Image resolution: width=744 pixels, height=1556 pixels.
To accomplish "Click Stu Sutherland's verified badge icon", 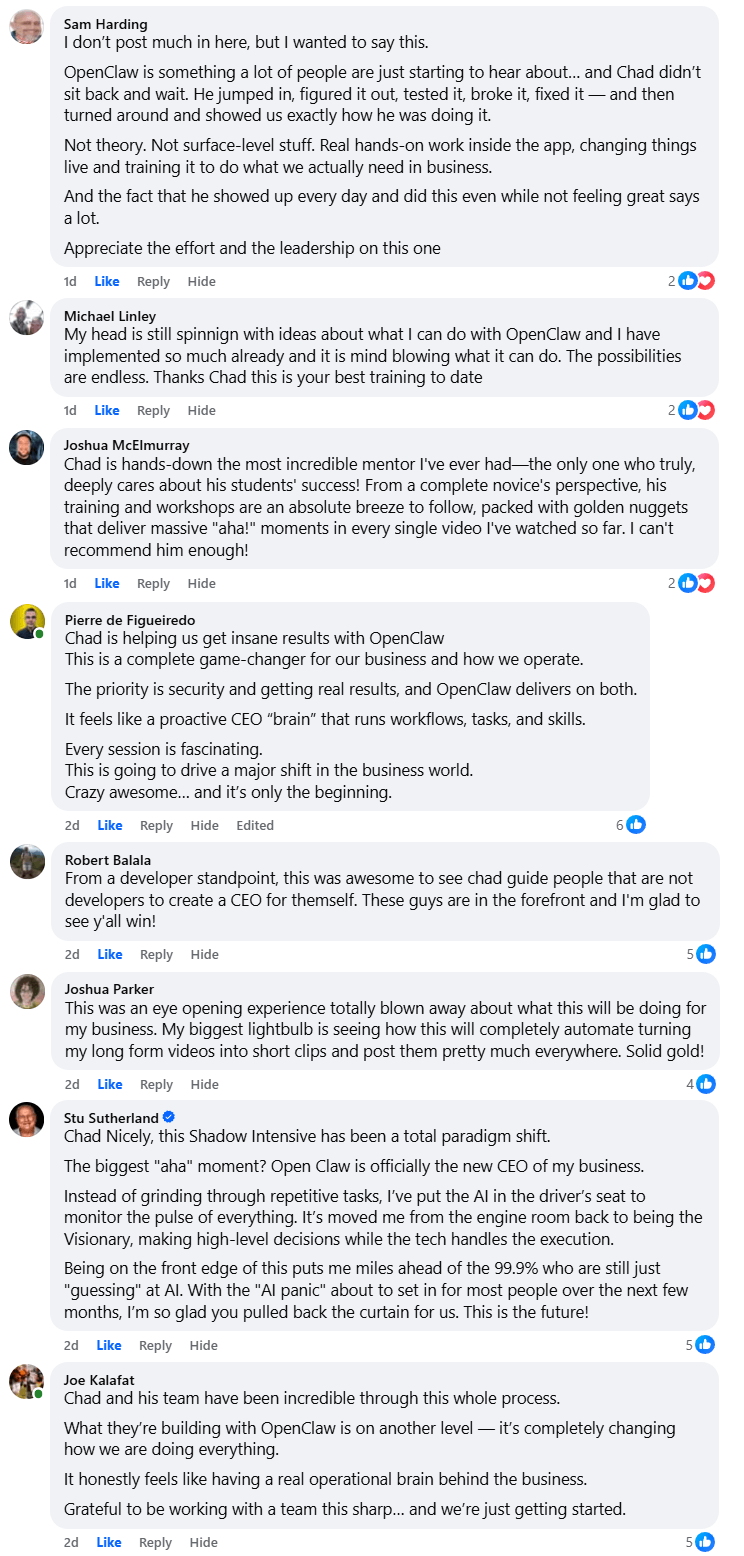I will 169,1117.
